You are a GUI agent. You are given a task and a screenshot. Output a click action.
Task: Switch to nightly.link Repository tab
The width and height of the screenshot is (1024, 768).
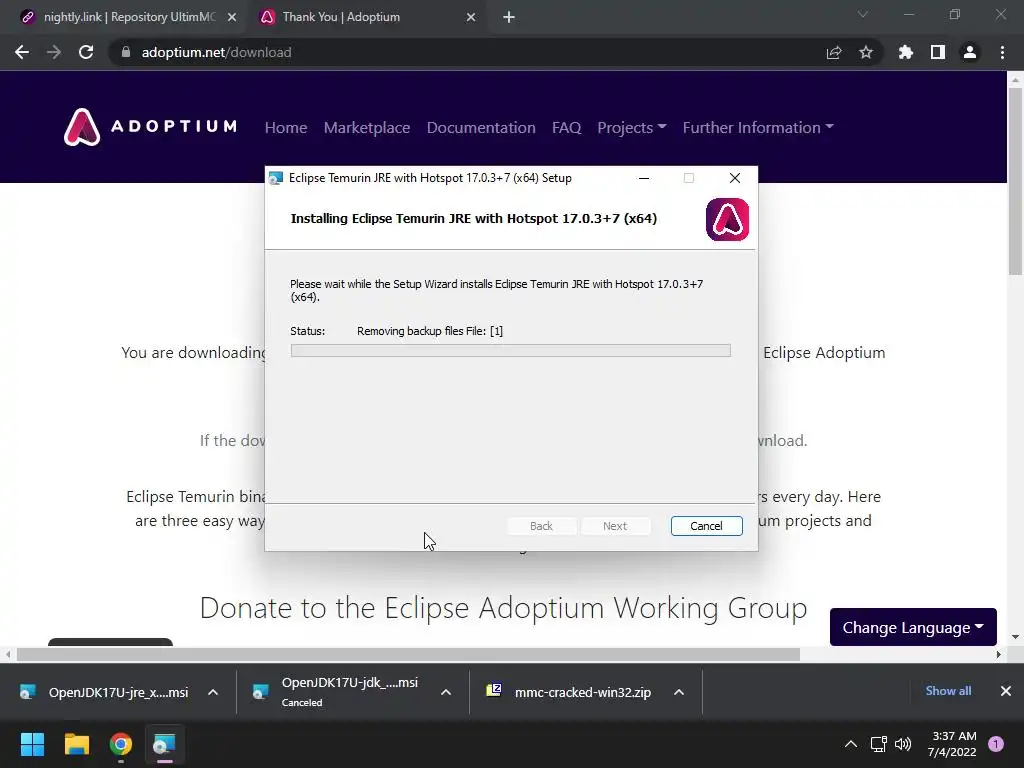point(129,17)
